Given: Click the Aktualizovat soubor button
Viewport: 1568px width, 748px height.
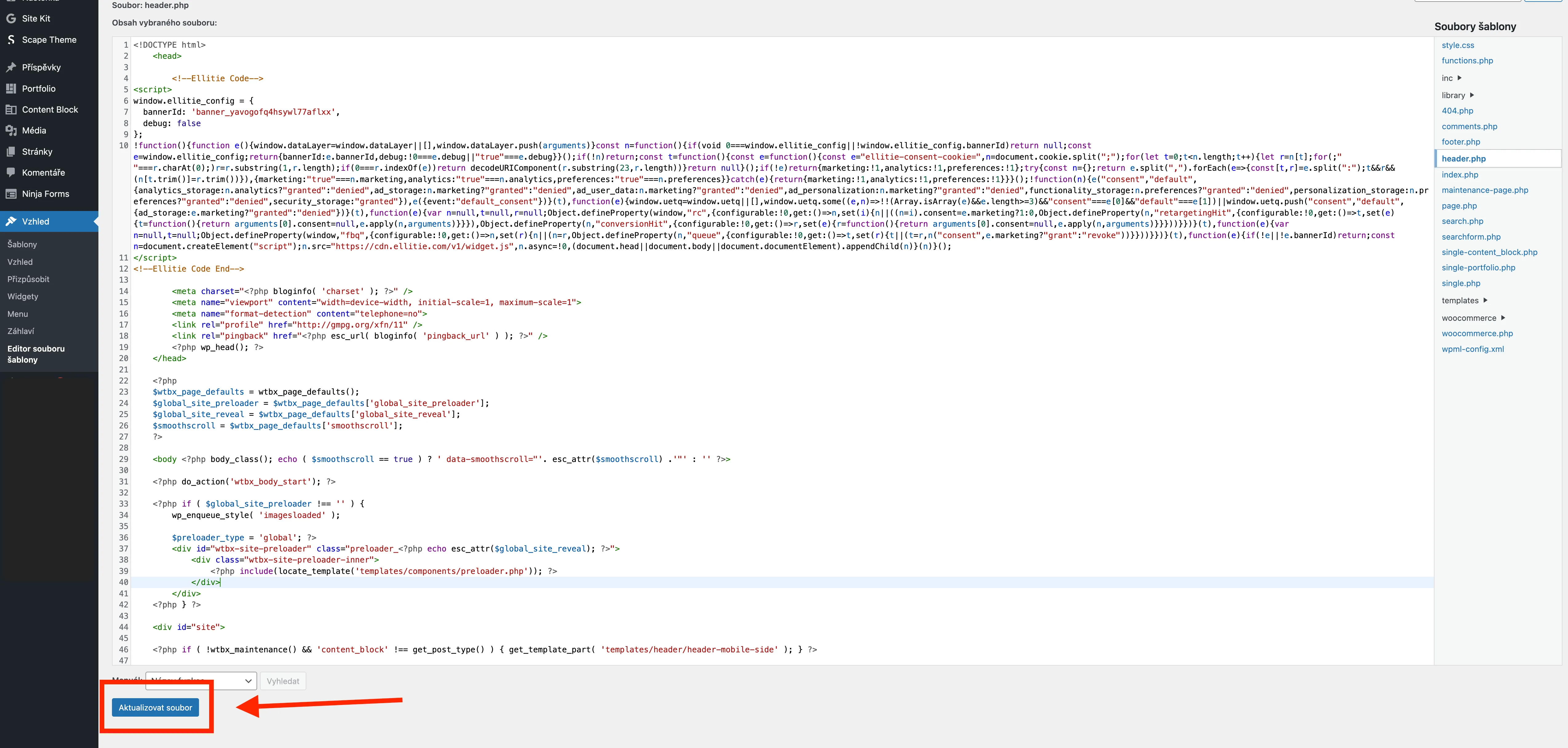Looking at the screenshot, I should [156, 707].
